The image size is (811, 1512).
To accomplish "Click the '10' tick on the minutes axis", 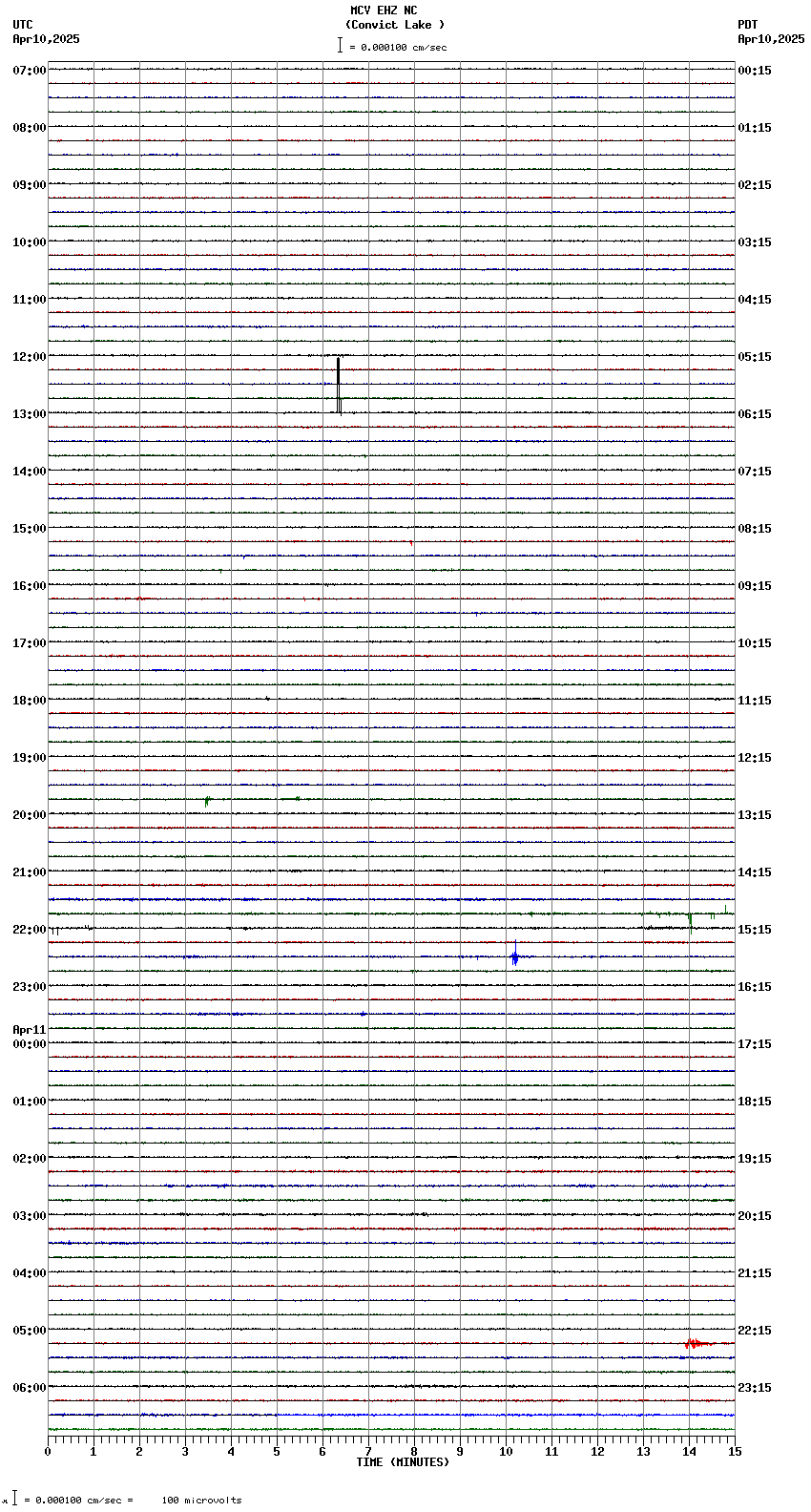I will 506,1452.
